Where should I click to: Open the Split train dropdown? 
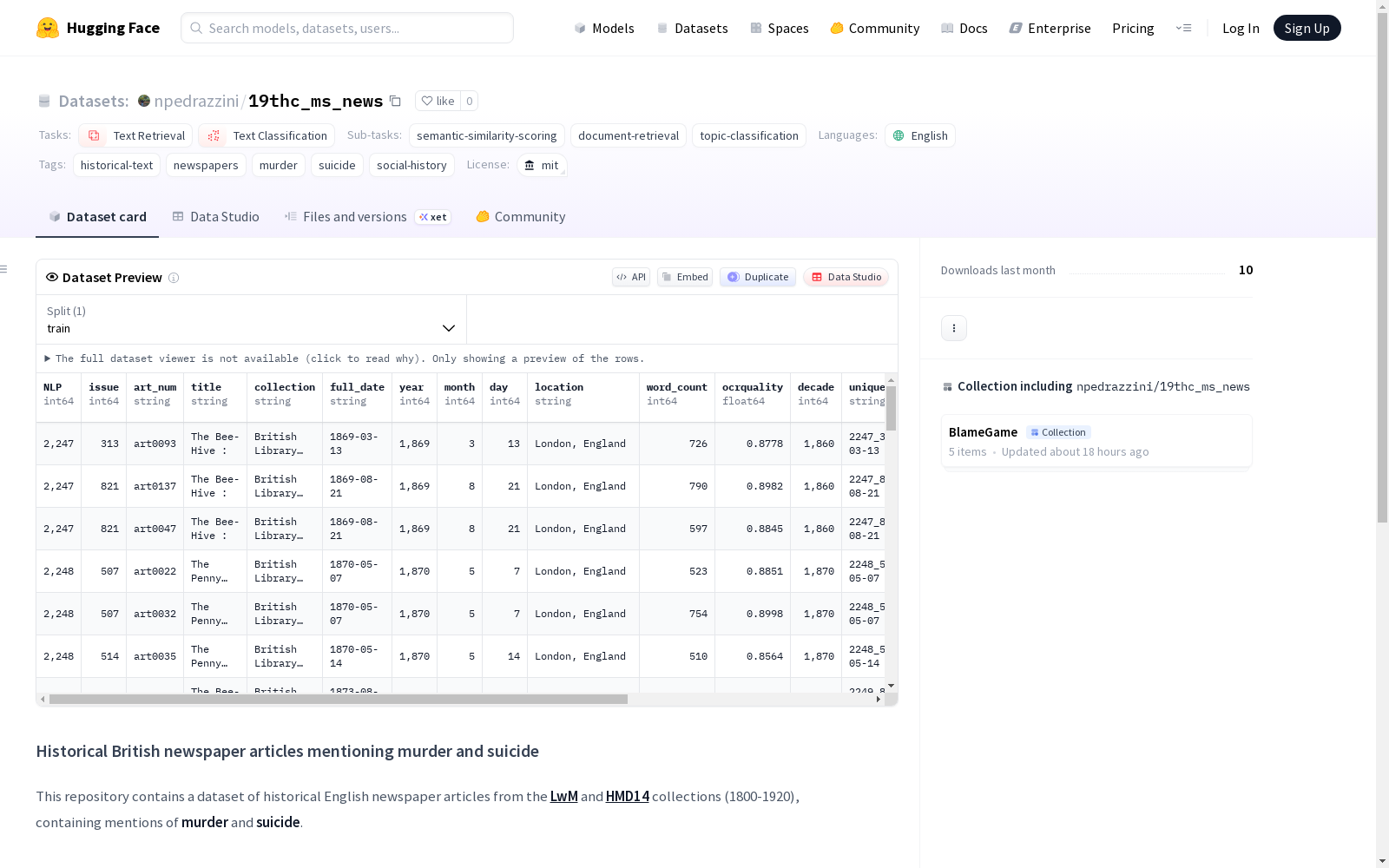[251, 319]
